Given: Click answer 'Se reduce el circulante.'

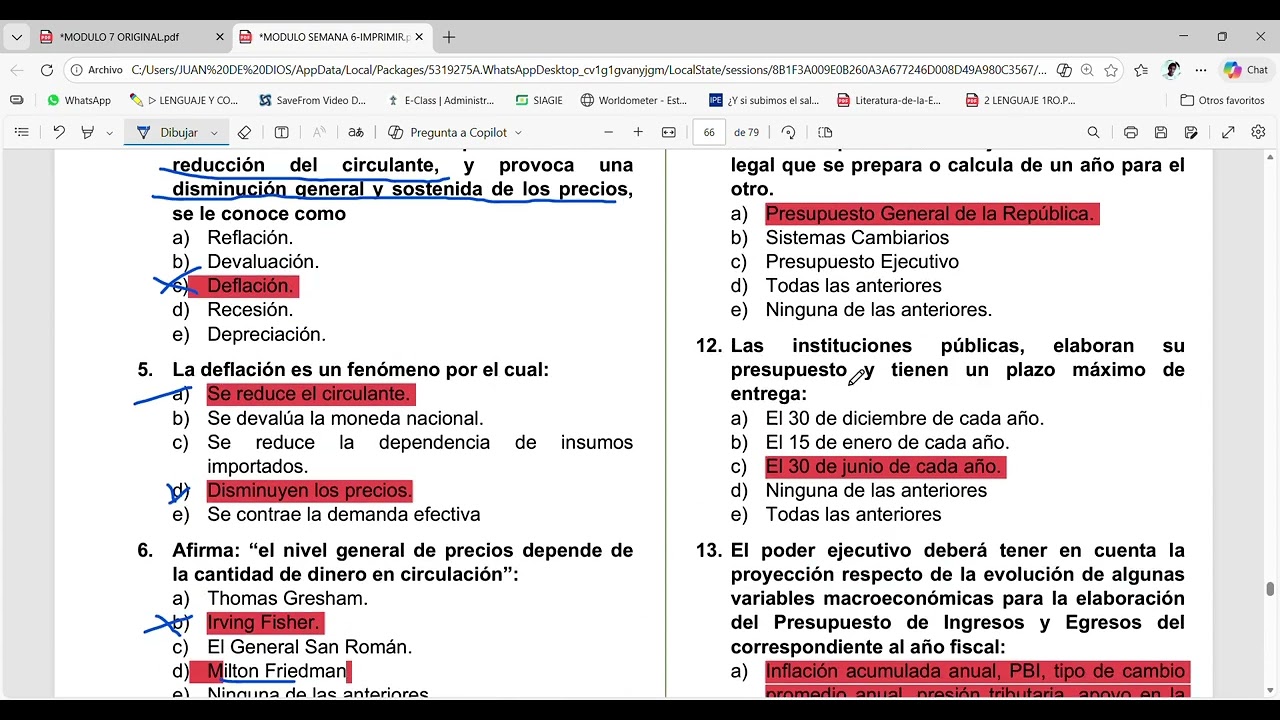Looking at the screenshot, I should (x=309, y=394).
